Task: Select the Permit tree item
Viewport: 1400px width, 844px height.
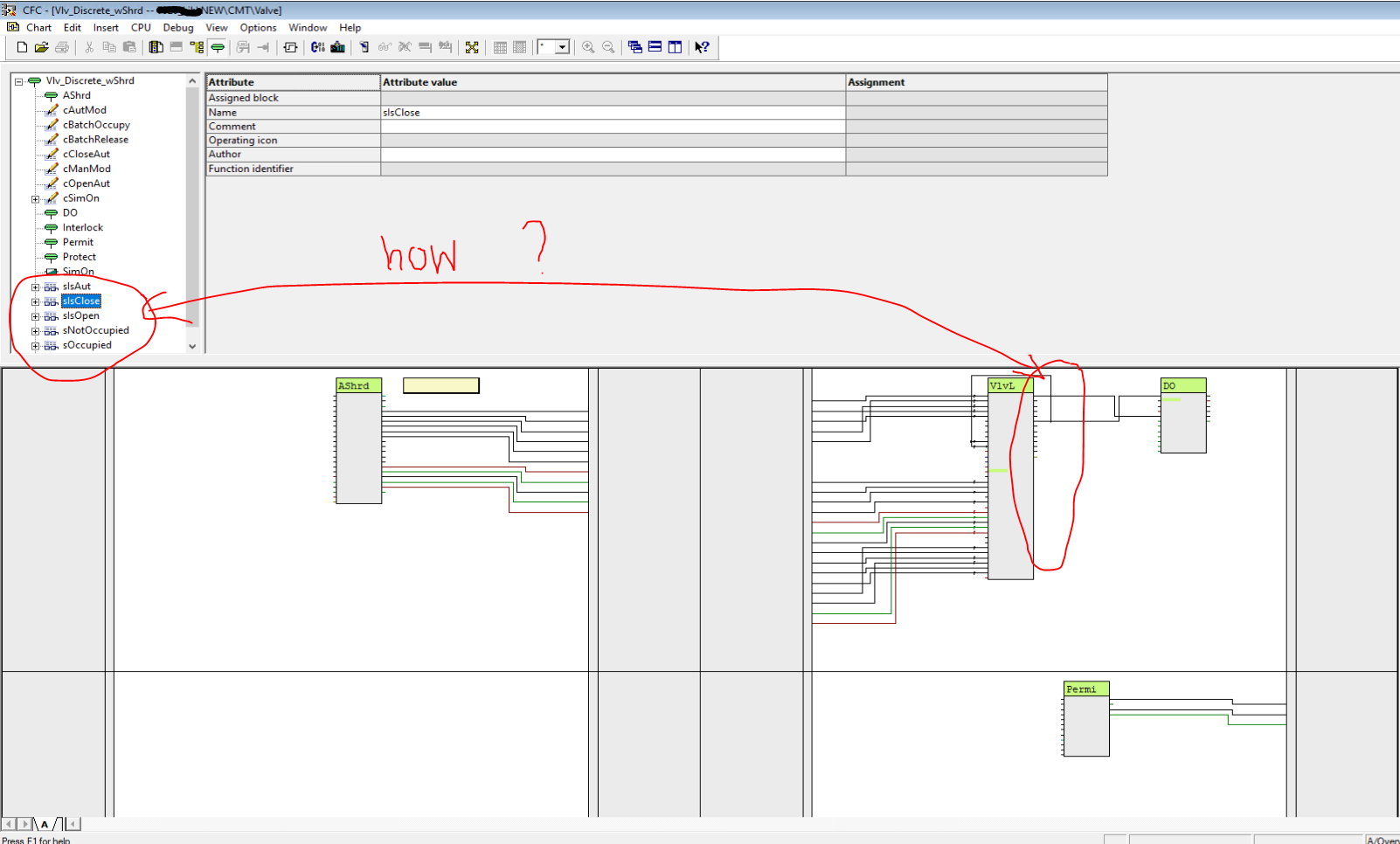Action: pos(78,243)
